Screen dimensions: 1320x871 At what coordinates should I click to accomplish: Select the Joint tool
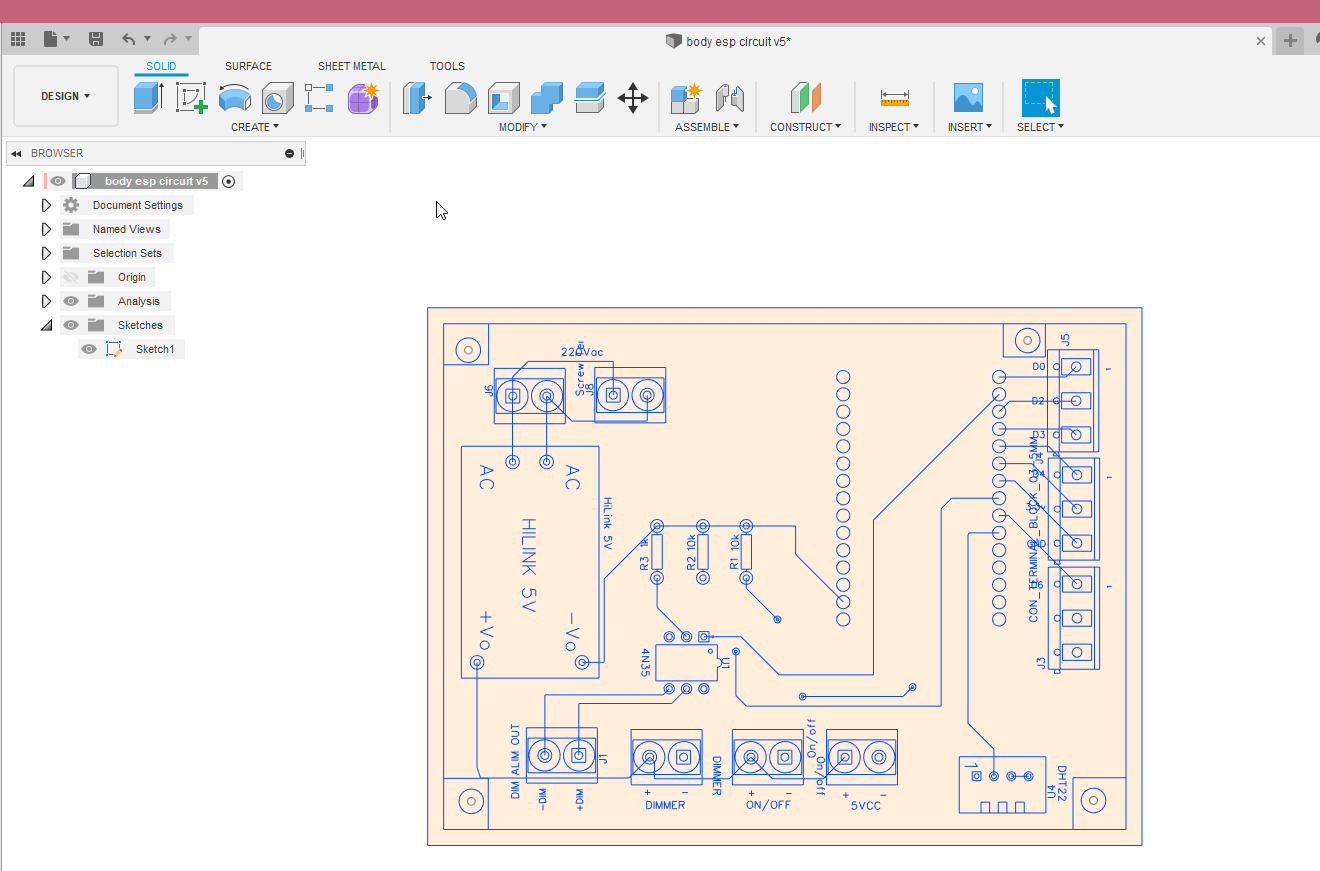click(x=729, y=98)
